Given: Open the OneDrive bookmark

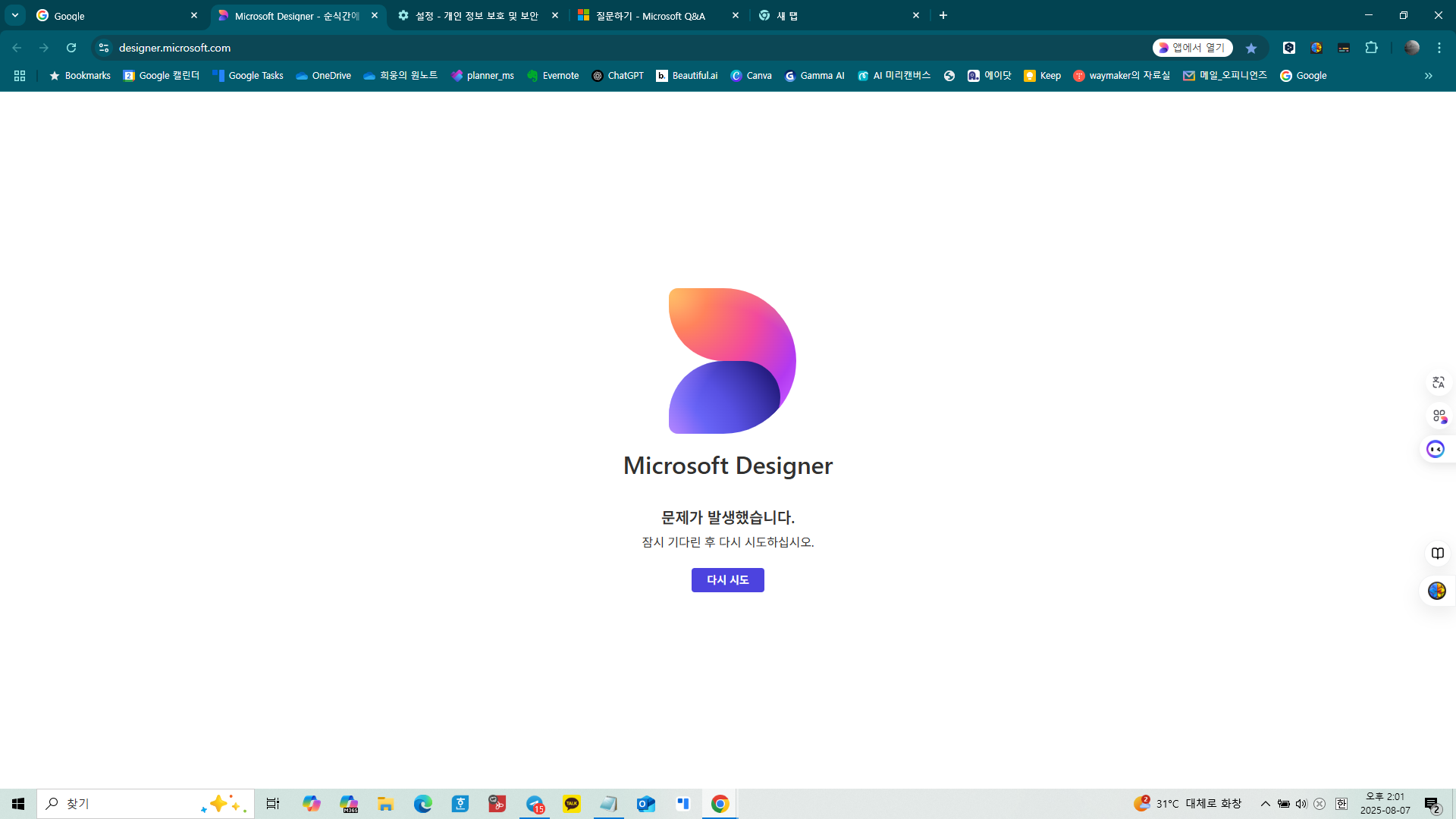Looking at the screenshot, I should pyautogui.click(x=324, y=76).
